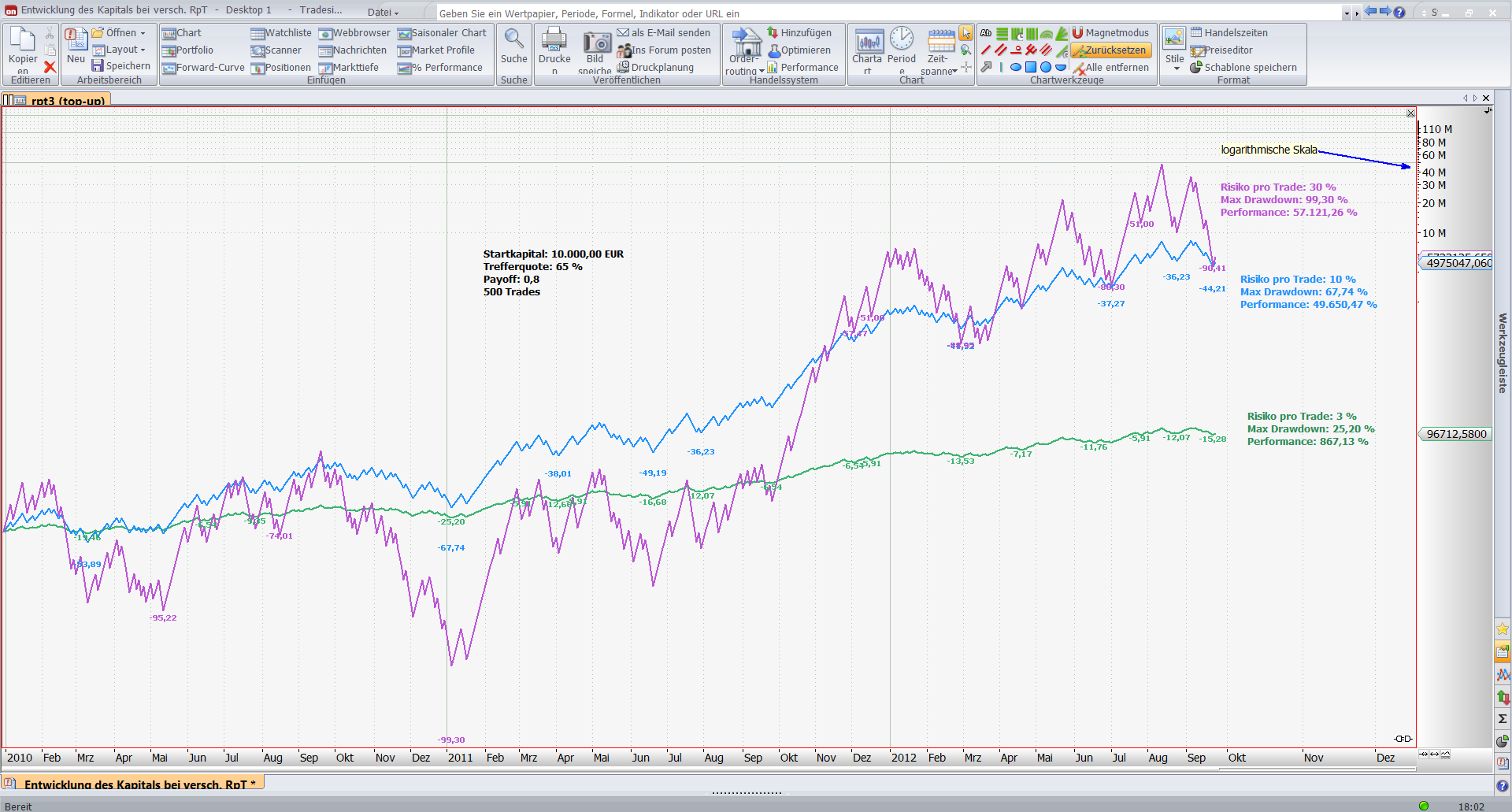This screenshot has height=812, width=1512.
Task: Expand the Öffnen dropdown
Action: click(143, 33)
